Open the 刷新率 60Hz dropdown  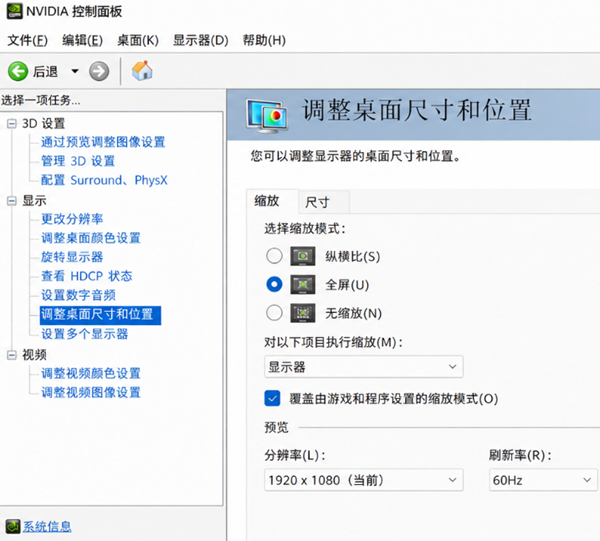(x=543, y=480)
